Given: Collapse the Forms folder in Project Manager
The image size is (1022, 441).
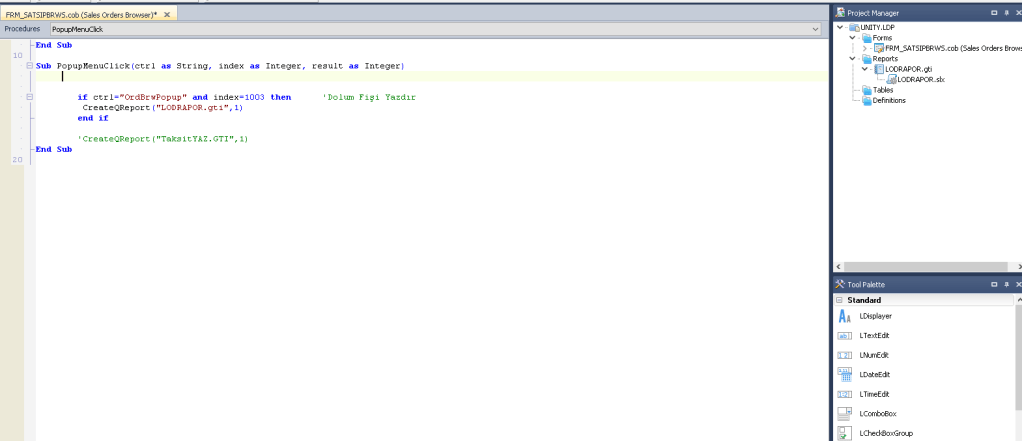Looking at the screenshot, I should point(853,38).
